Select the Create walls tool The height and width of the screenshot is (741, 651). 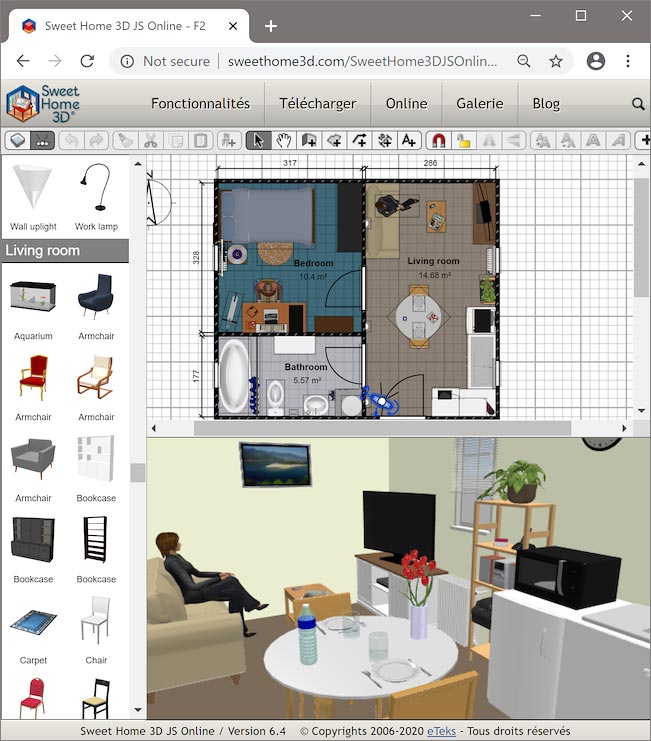309,140
